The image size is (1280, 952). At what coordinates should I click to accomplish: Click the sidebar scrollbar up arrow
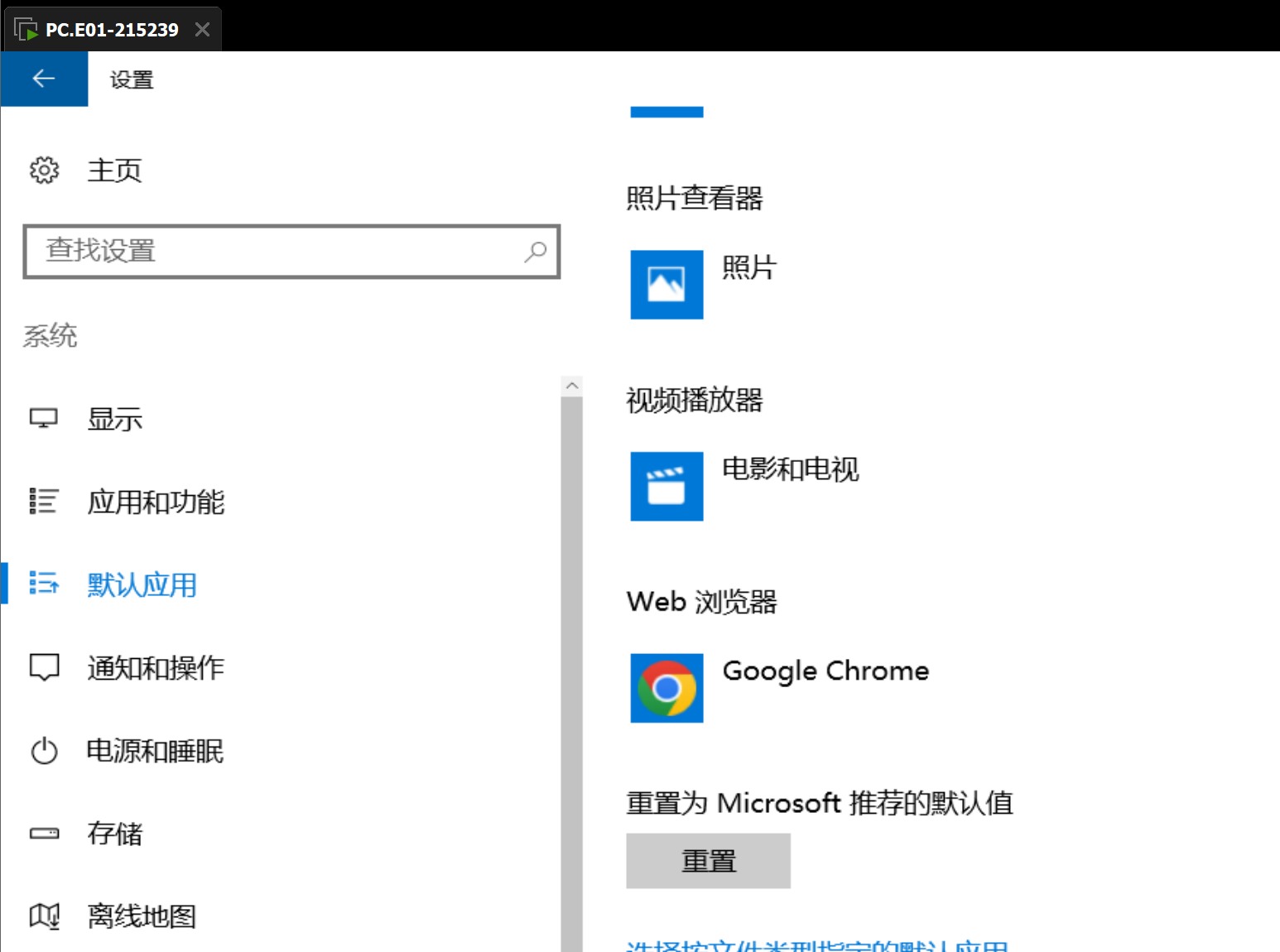click(571, 386)
